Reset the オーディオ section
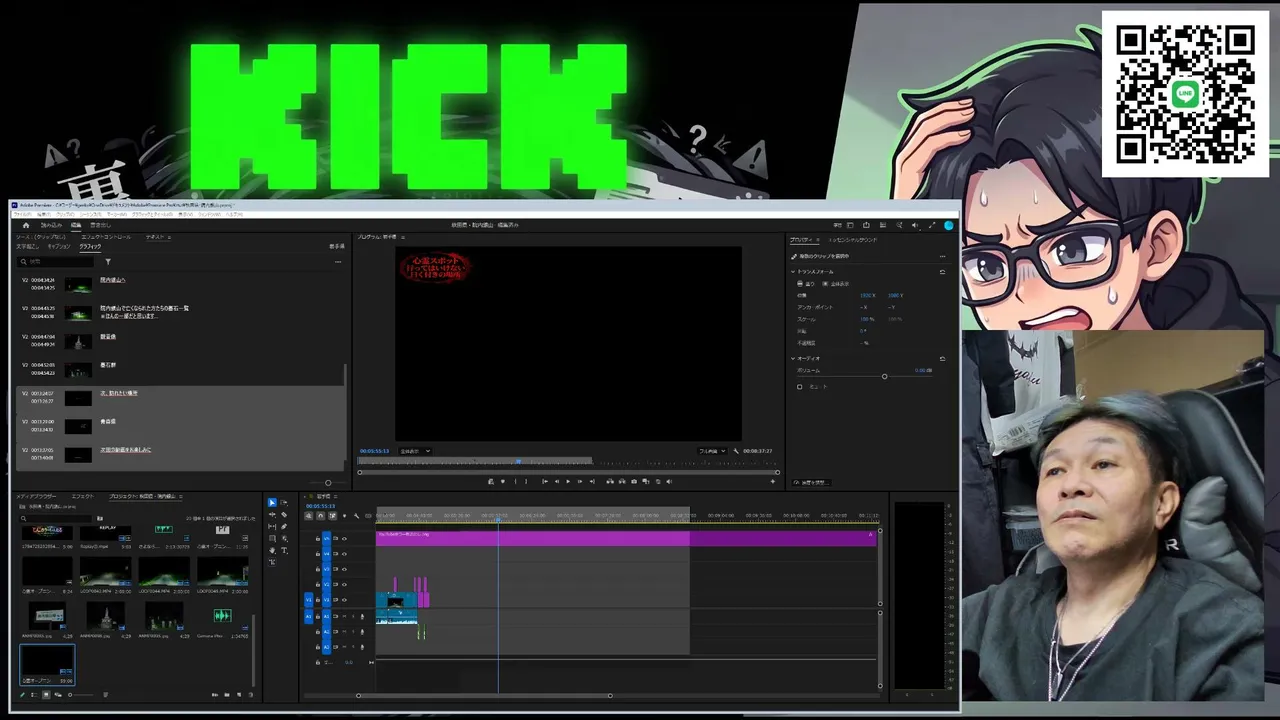This screenshot has width=1280, height=720. click(x=942, y=358)
